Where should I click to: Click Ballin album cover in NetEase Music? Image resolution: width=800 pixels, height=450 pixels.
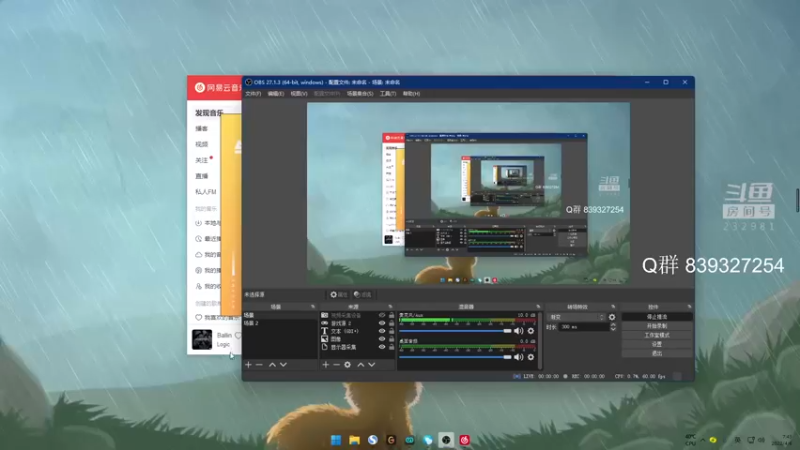[202, 340]
